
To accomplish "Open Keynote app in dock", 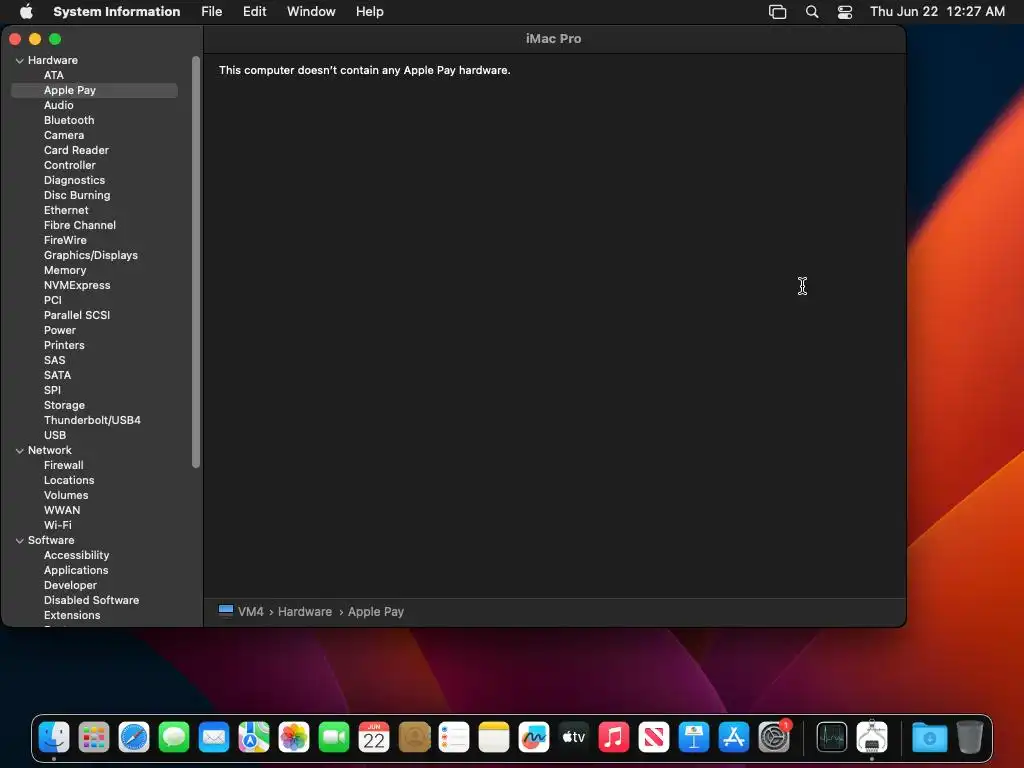I will coord(694,737).
